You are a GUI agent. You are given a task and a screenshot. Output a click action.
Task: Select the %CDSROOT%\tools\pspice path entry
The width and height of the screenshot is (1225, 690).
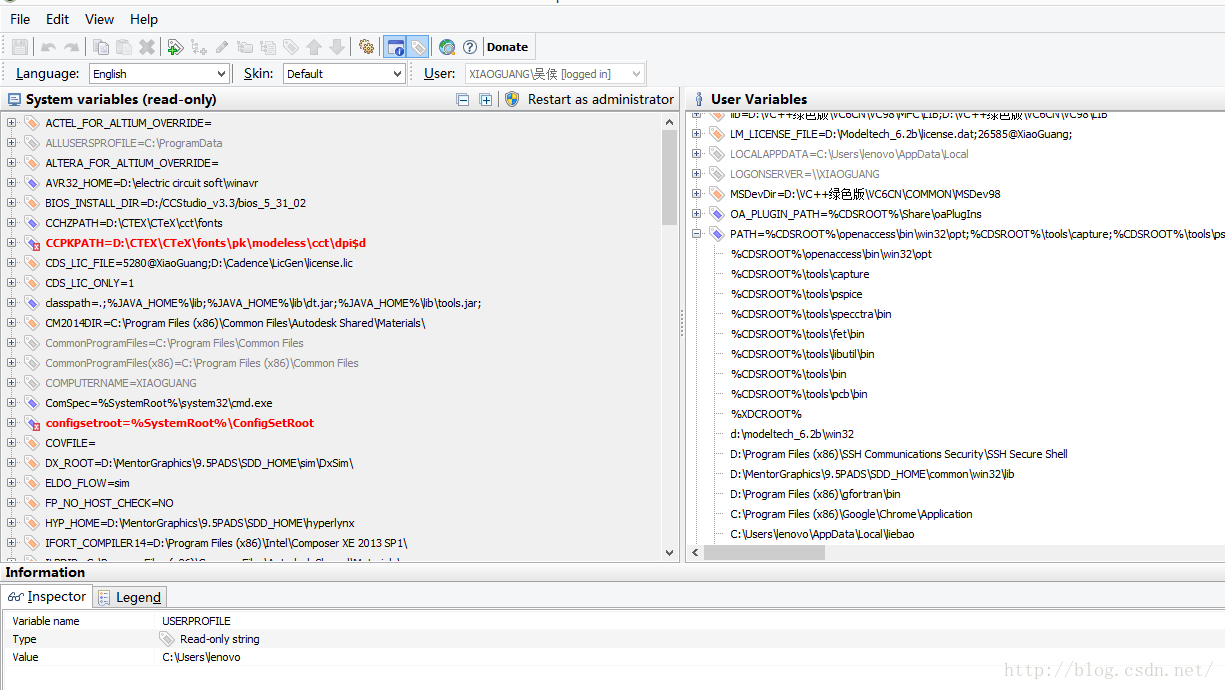pyautogui.click(x=796, y=294)
